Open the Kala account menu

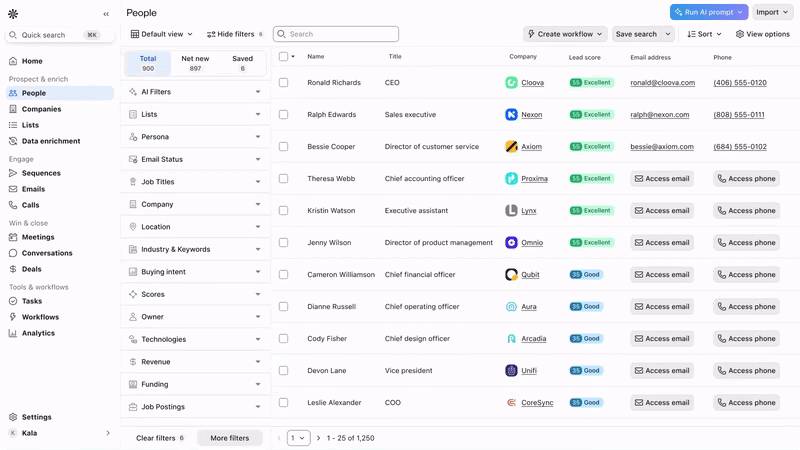tap(60, 433)
